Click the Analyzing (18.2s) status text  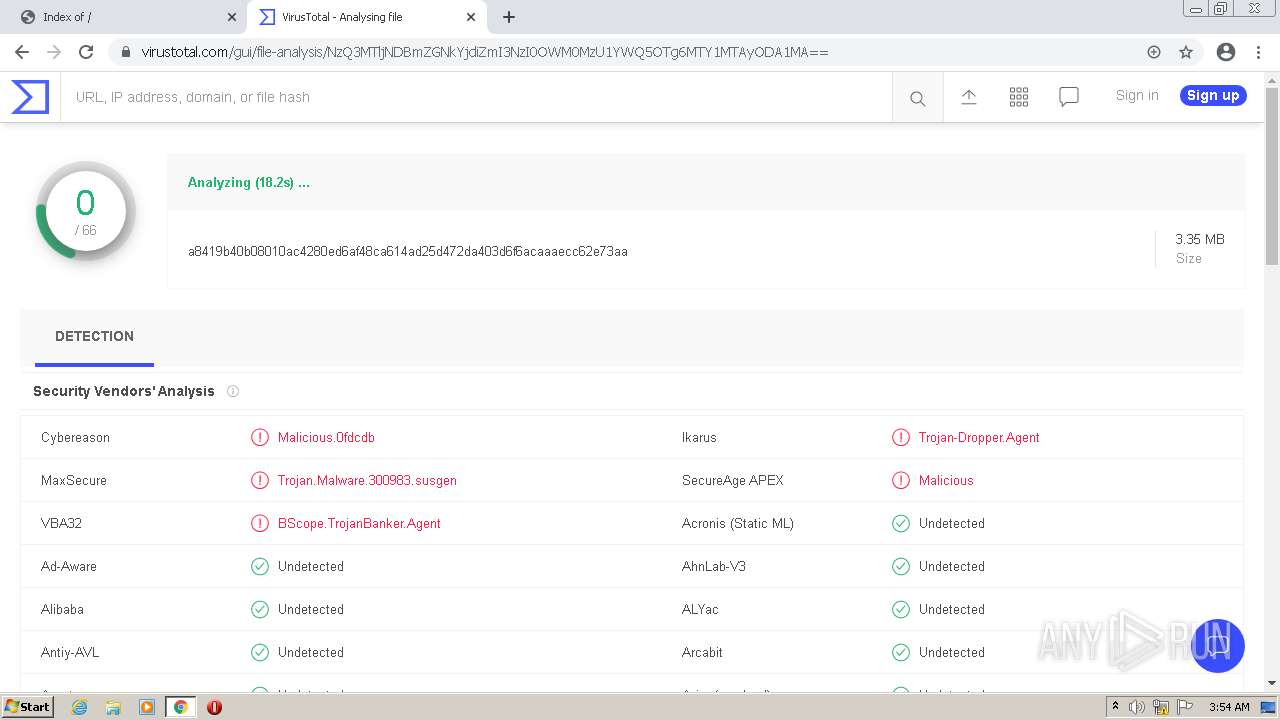pos(249,182)
